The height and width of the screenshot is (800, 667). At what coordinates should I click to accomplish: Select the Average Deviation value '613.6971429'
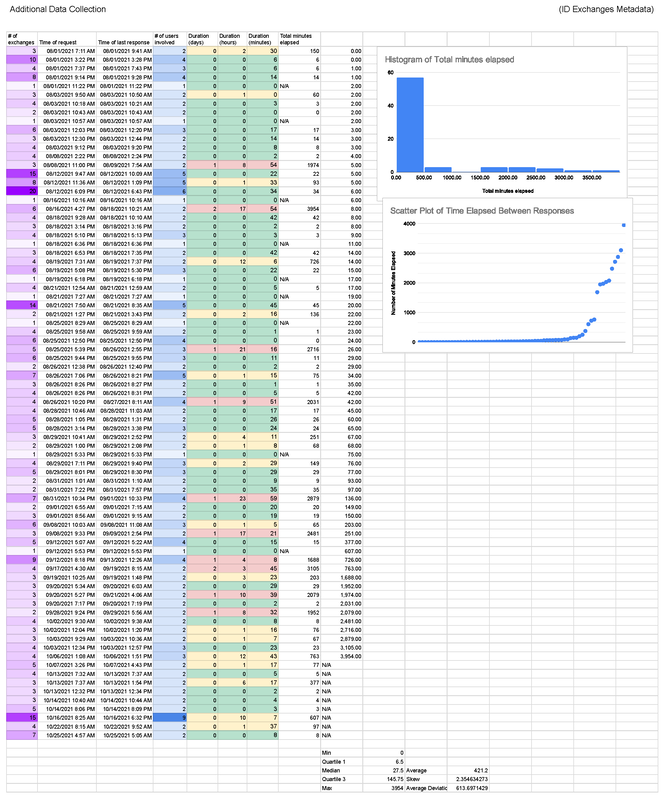[468, 788]
